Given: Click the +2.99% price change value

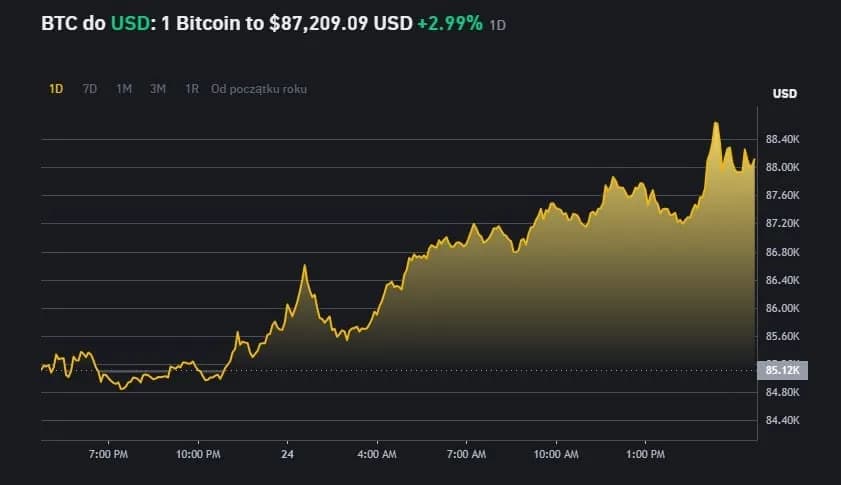Looking at the screenshot, I should coord(449,22).
